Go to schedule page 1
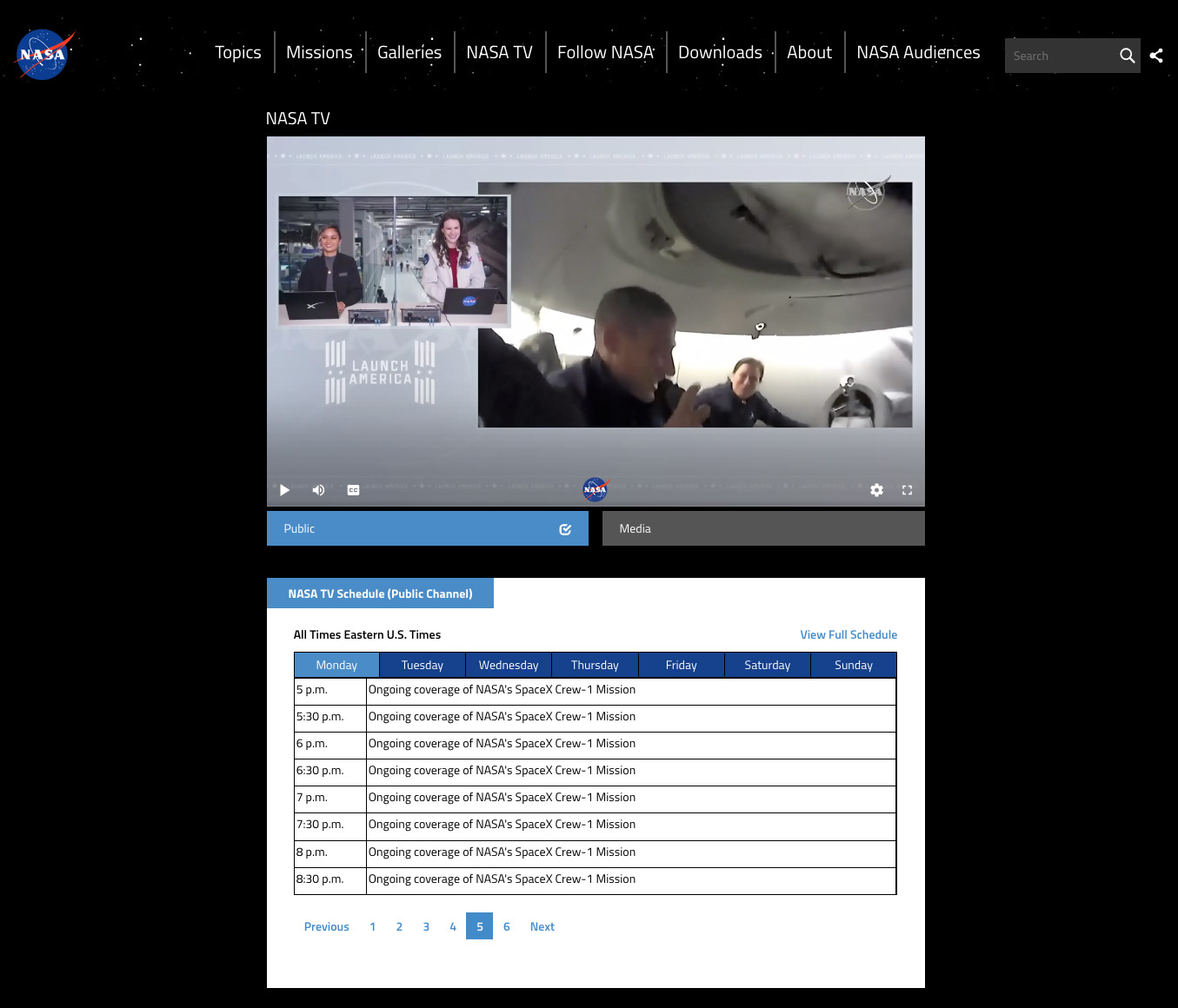 coord(373,926)
